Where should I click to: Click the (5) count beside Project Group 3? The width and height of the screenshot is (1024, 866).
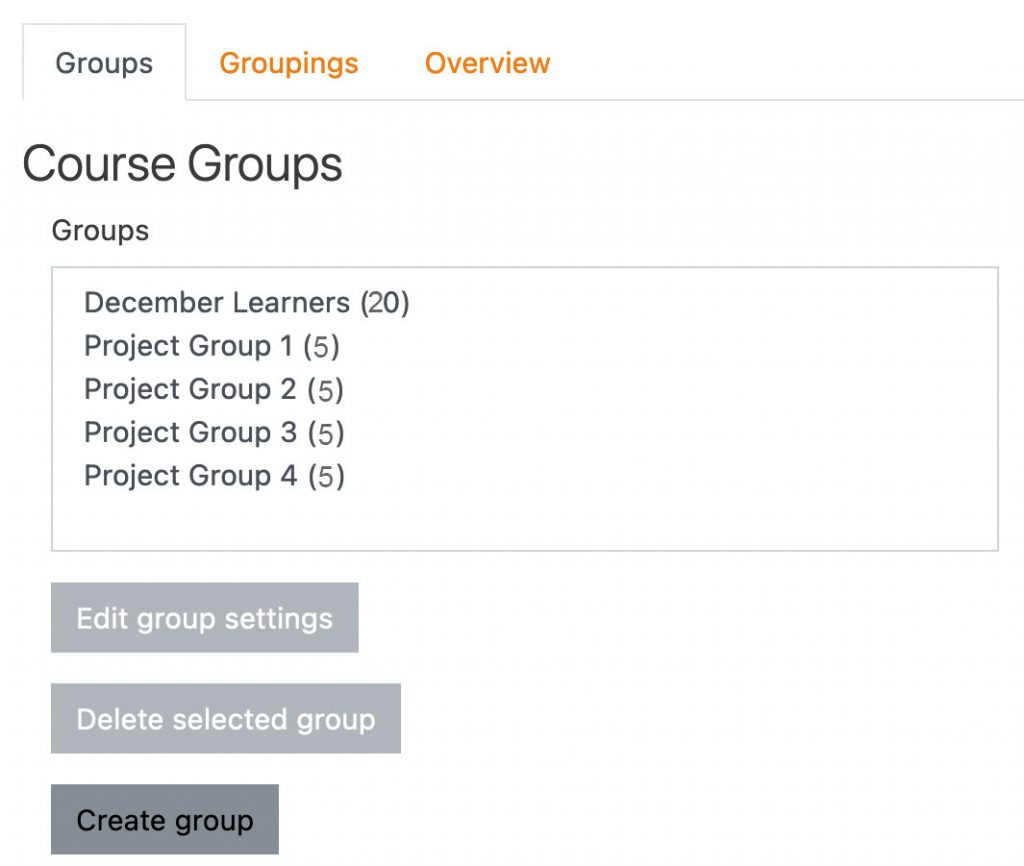click(326, 432)
